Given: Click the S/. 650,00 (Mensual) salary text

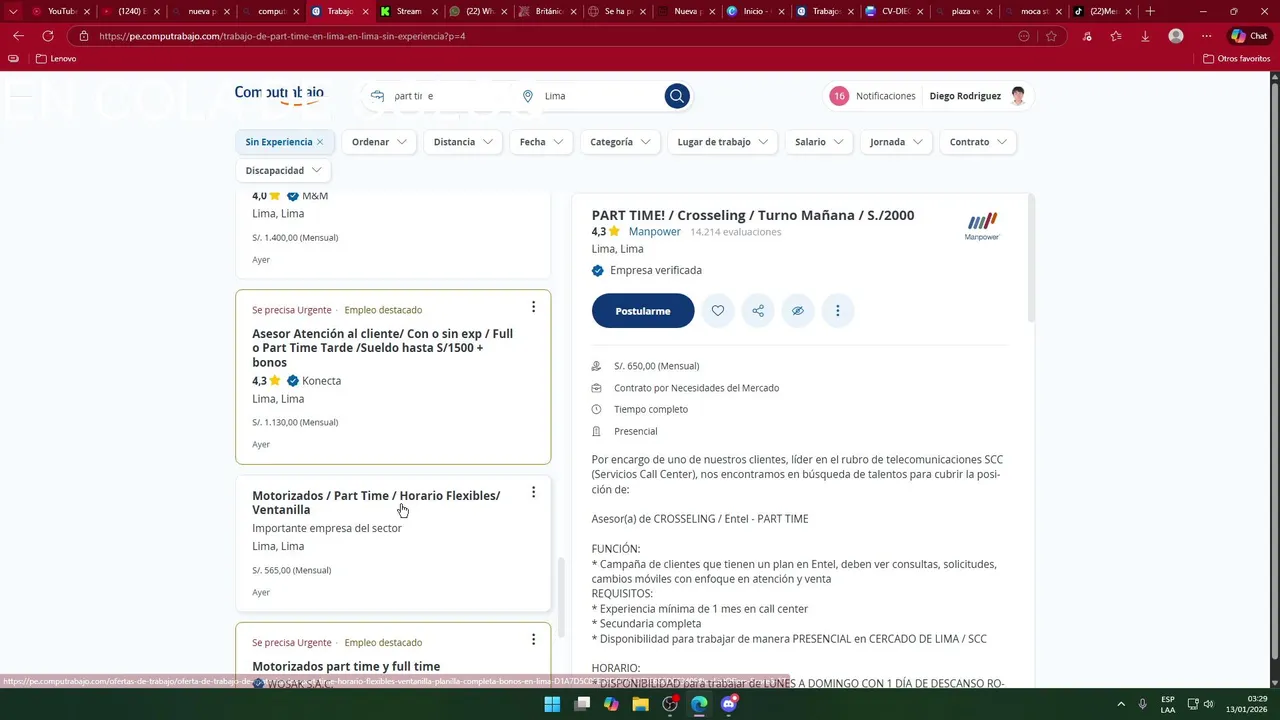Looking at the screenshot, I should [656, 366].
